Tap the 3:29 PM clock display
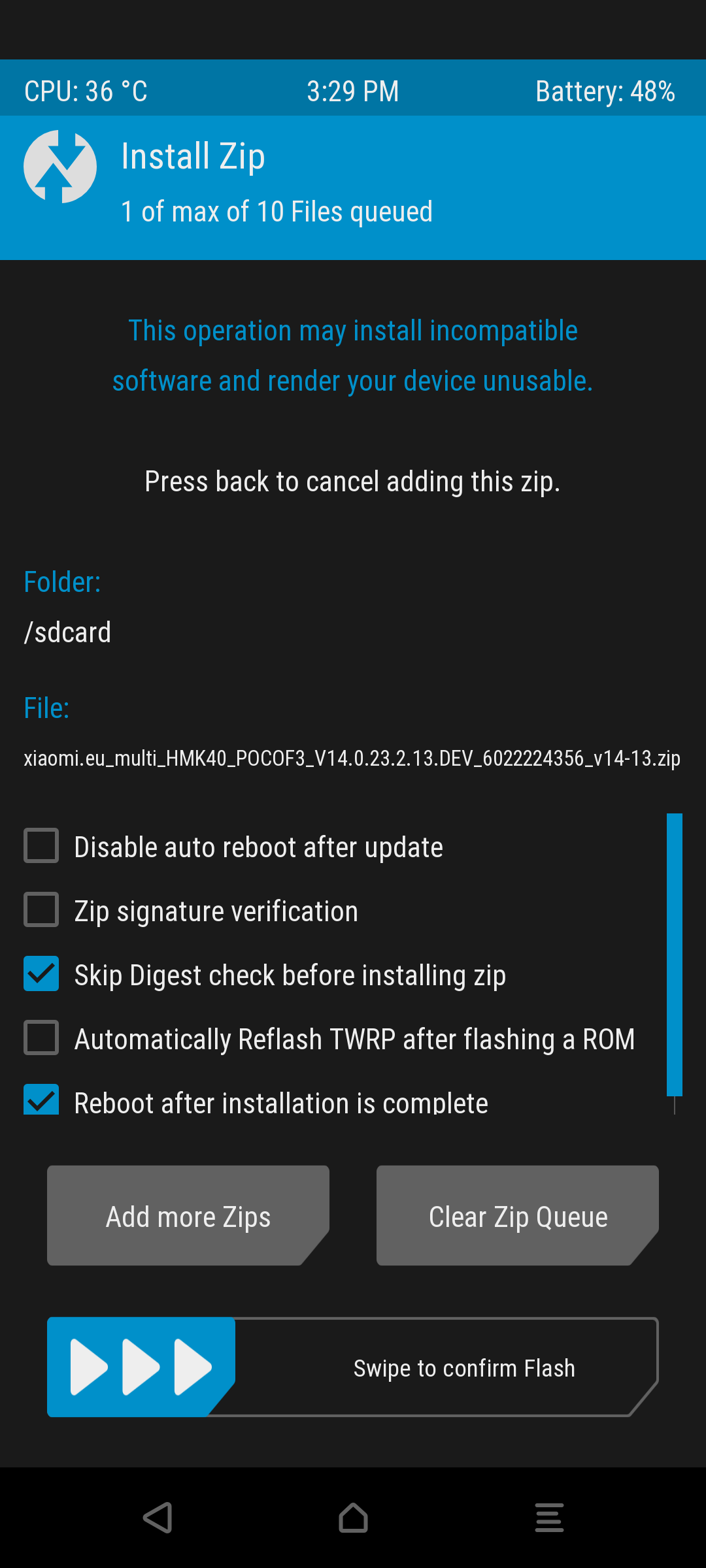This screenshot has height=1568, width=706. 353,91
